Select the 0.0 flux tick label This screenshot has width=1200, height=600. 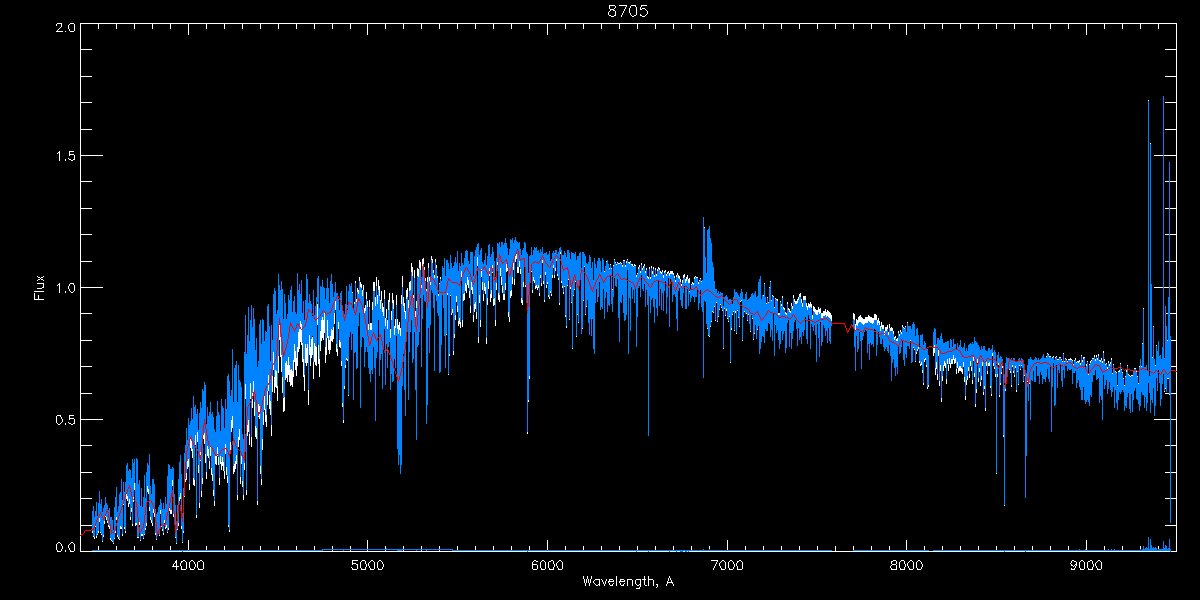click(66, 547)
